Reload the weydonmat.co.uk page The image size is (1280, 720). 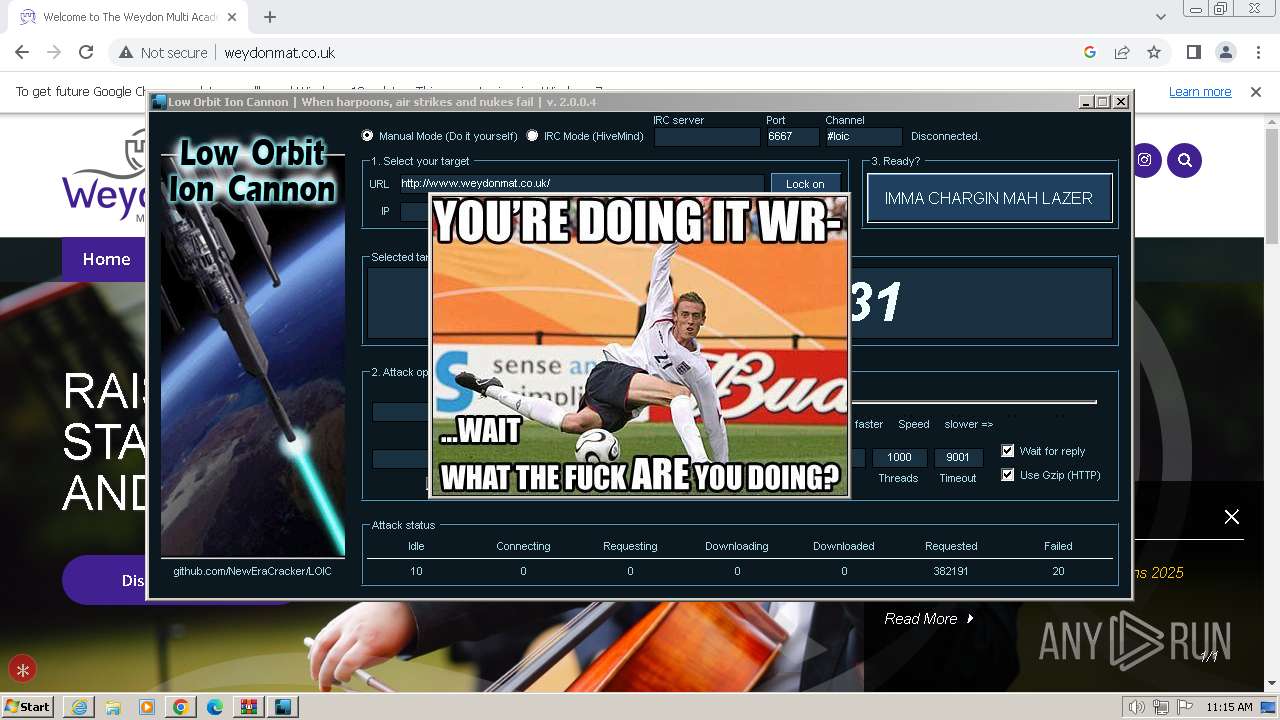(86, 53)
